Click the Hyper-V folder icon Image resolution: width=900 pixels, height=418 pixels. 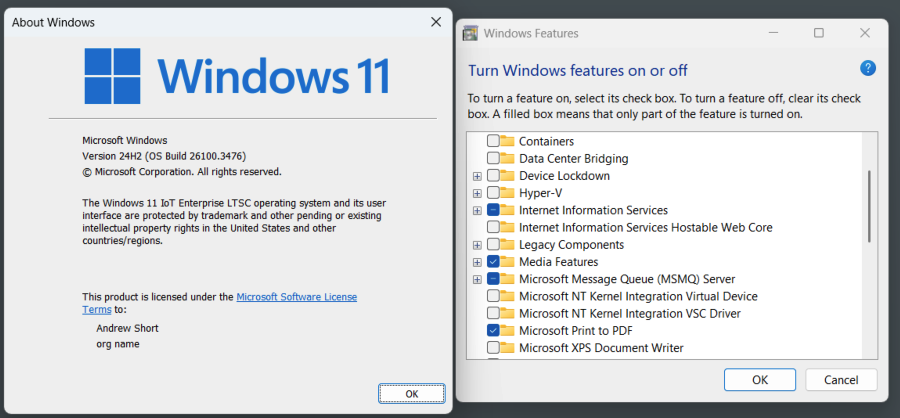(508, 193)
